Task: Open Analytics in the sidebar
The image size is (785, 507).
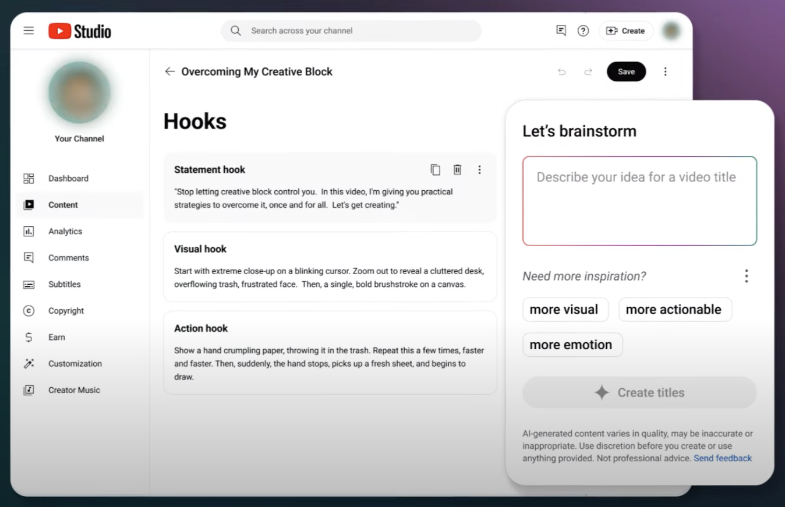Action: coord(65,231)
